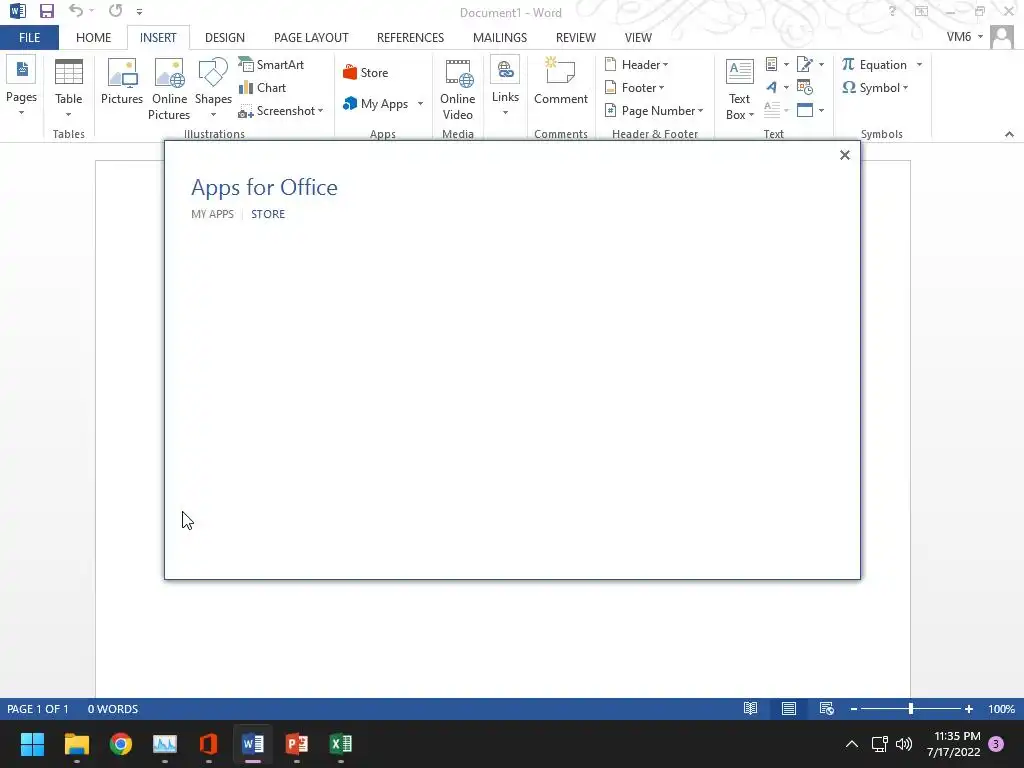Switch to the REFERENCES tab
The width and height of the screenshot is (1024, 768).
pos(410,37)
